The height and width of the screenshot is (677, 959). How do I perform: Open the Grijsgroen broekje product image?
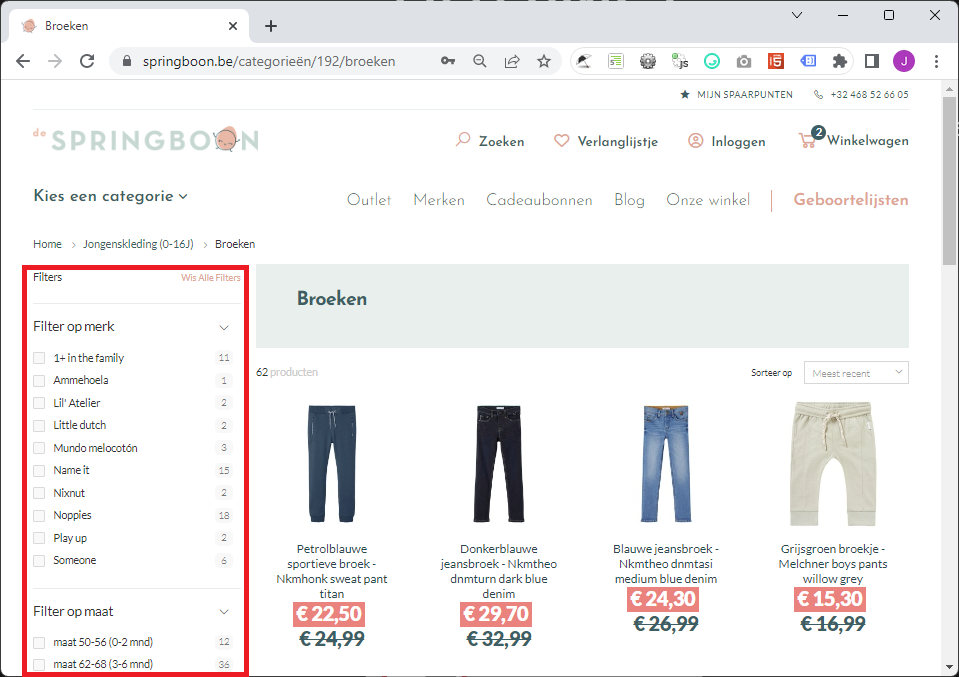click(x=832, y=464)
